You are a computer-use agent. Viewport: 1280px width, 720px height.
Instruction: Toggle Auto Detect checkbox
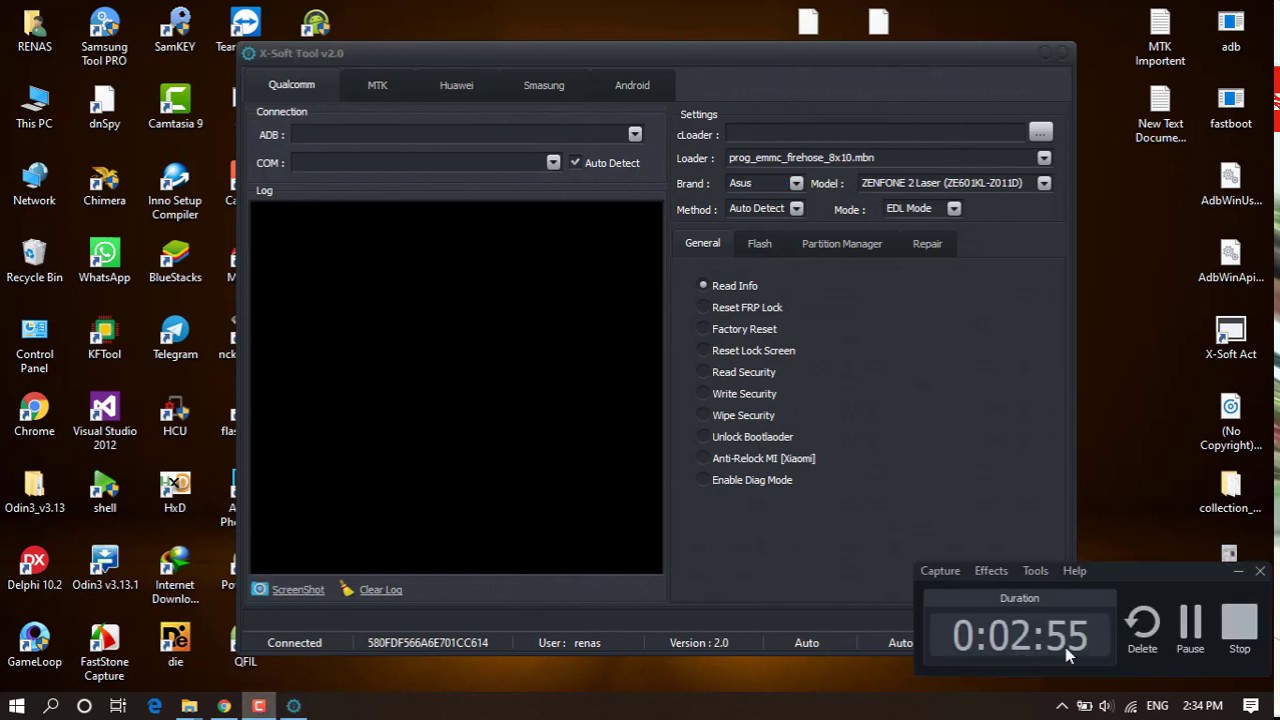pos(575,162)
